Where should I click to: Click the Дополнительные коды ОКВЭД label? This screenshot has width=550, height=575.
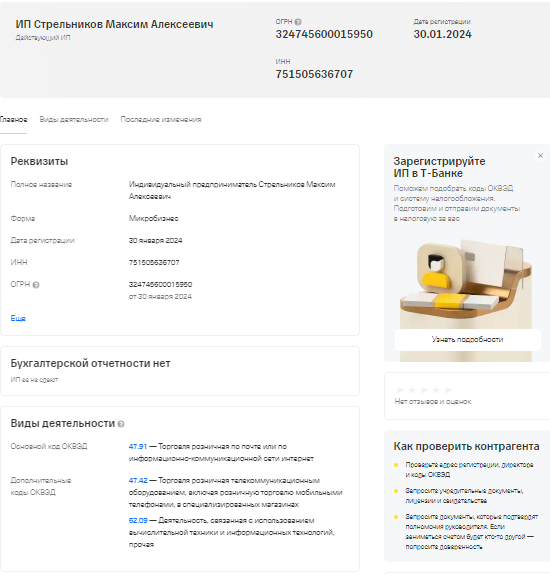[41, 486]
